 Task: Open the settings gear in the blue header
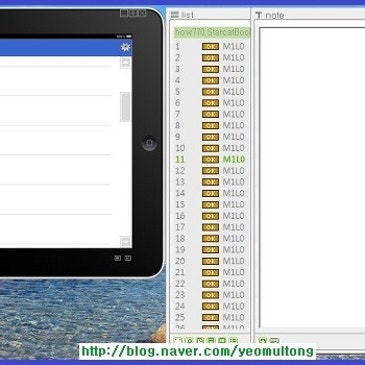[x=125, y=47]
